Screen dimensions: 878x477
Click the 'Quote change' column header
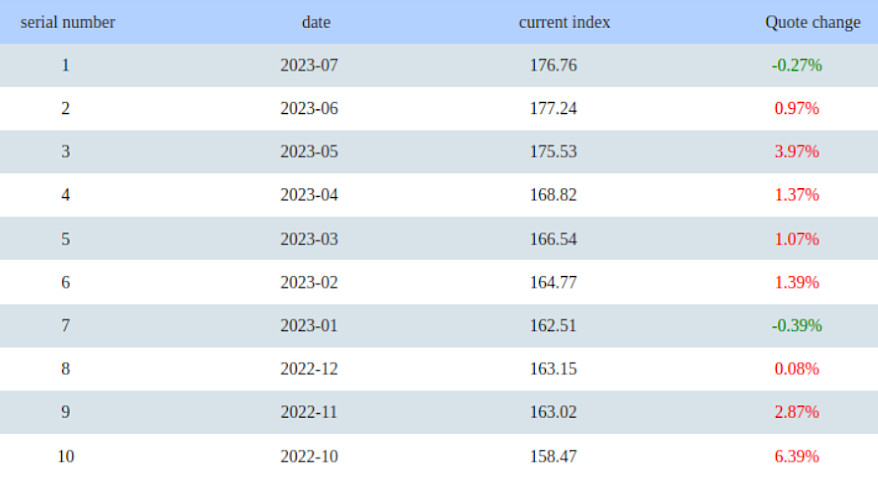(812, 22)
